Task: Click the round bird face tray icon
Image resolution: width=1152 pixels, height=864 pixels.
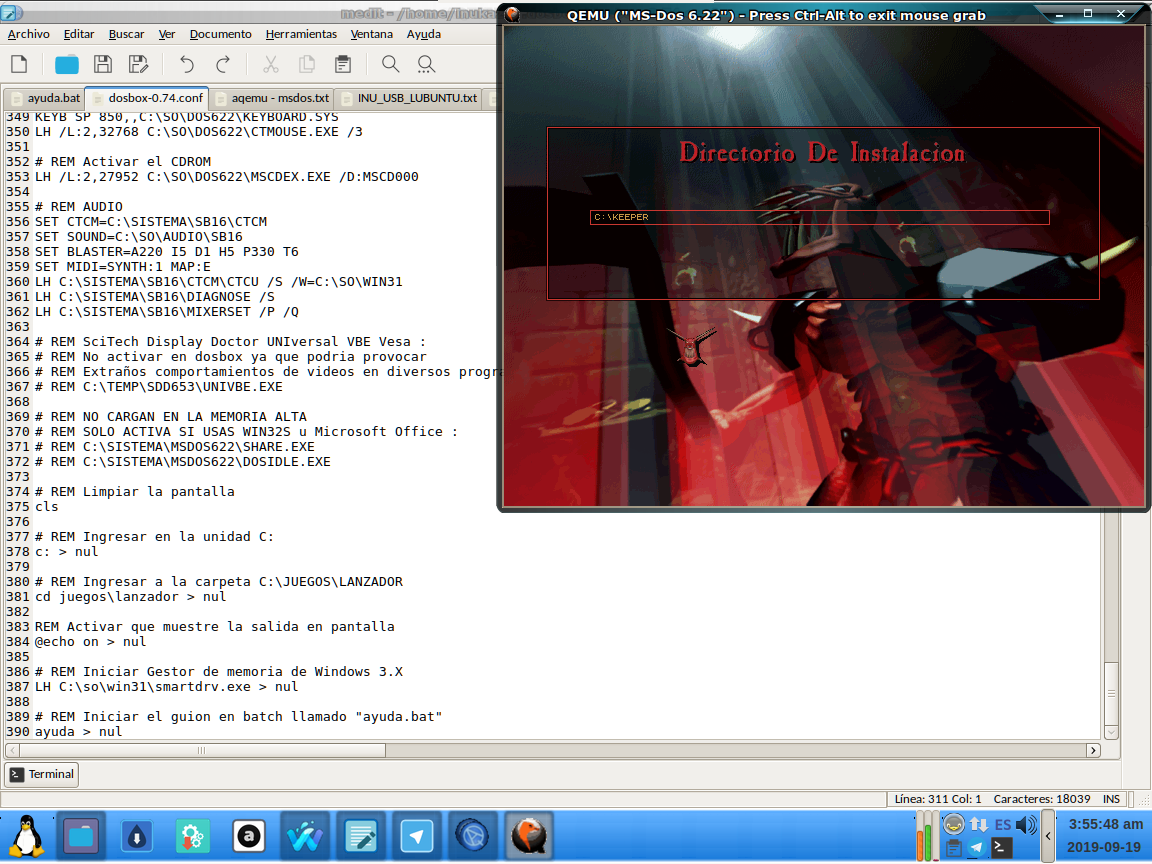Action: 954,824
